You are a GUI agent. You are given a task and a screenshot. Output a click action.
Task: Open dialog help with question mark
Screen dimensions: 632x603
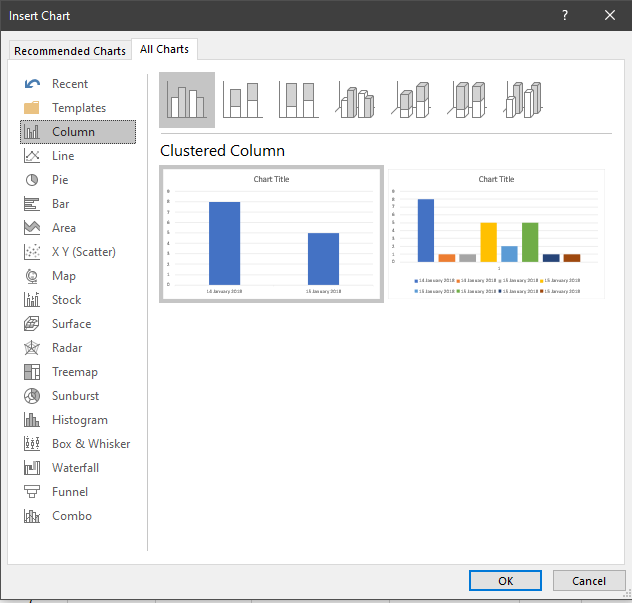click(x=565, y=15)
